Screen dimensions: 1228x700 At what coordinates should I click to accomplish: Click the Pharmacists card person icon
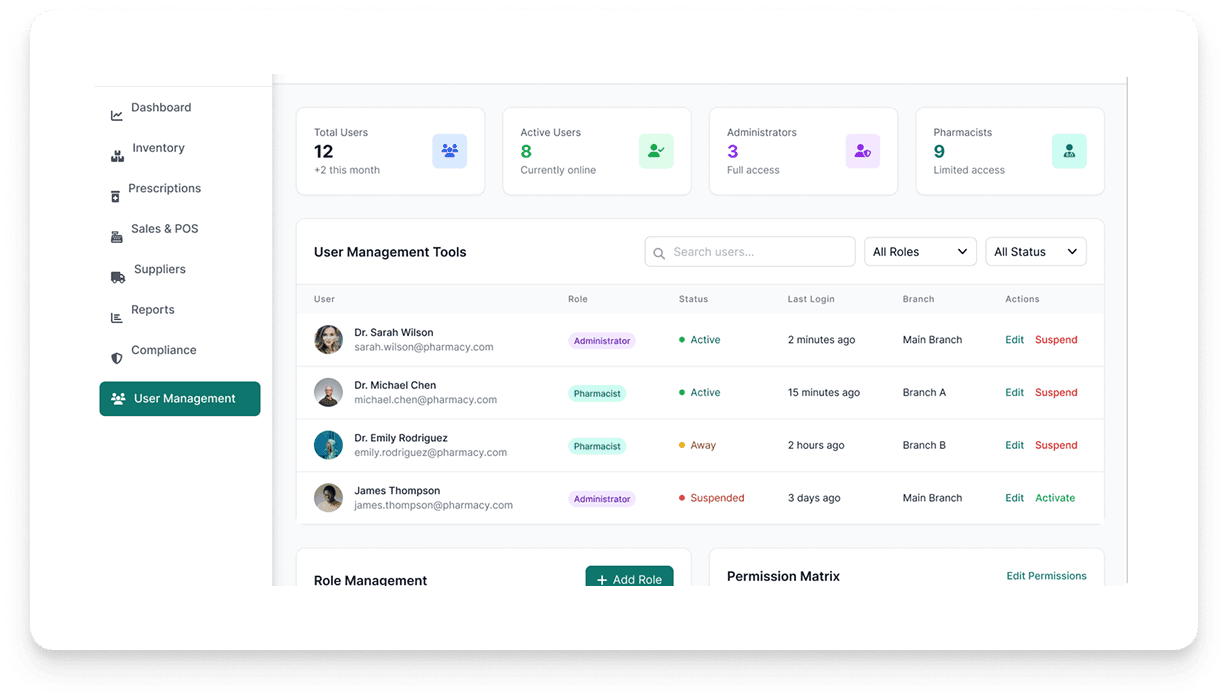[1069, 150]
